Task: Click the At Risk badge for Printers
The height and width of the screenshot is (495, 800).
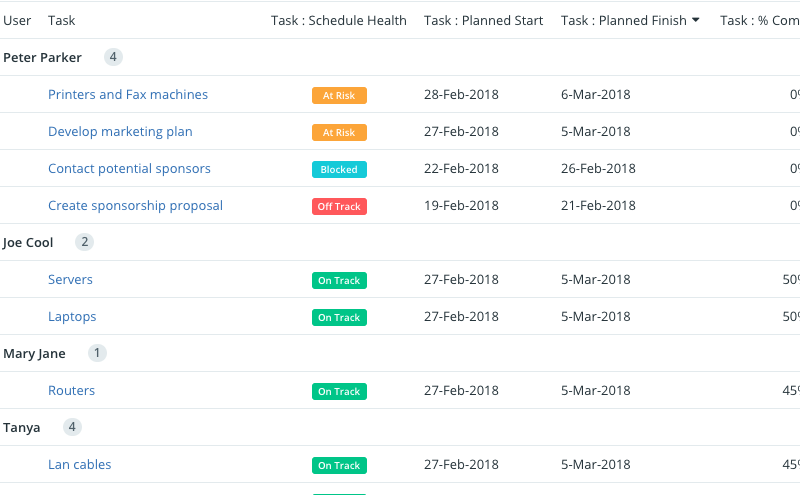Action: coord(339,95)
